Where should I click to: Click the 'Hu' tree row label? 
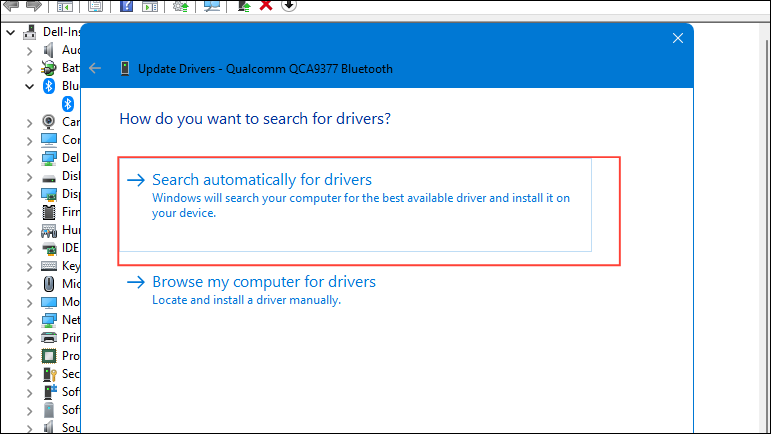coord(71,230)
